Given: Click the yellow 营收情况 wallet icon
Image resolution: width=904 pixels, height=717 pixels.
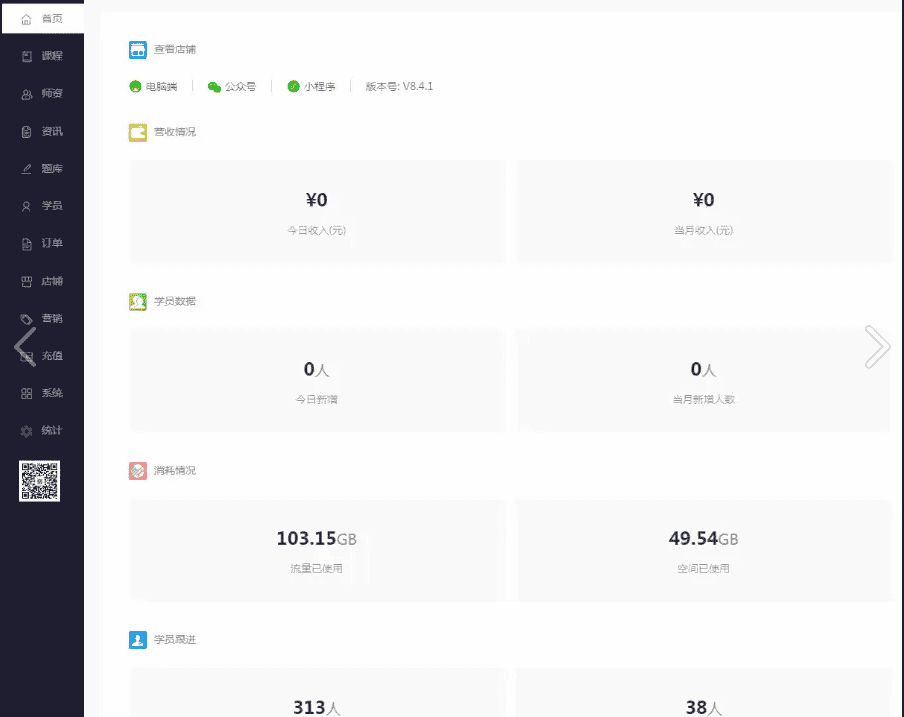Looking at the screenshot, I should coord(138,133).
